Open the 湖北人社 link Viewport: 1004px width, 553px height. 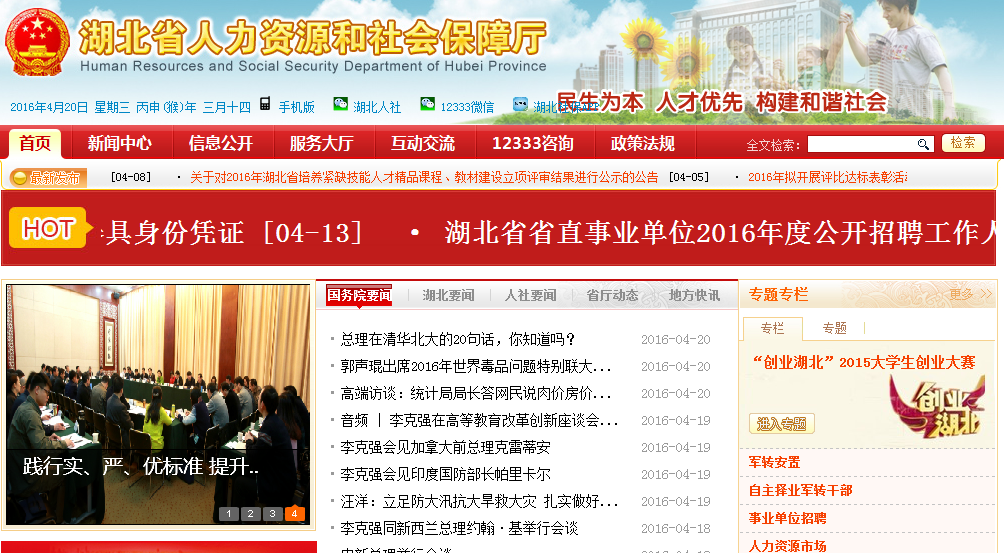[x=377, y=107]
